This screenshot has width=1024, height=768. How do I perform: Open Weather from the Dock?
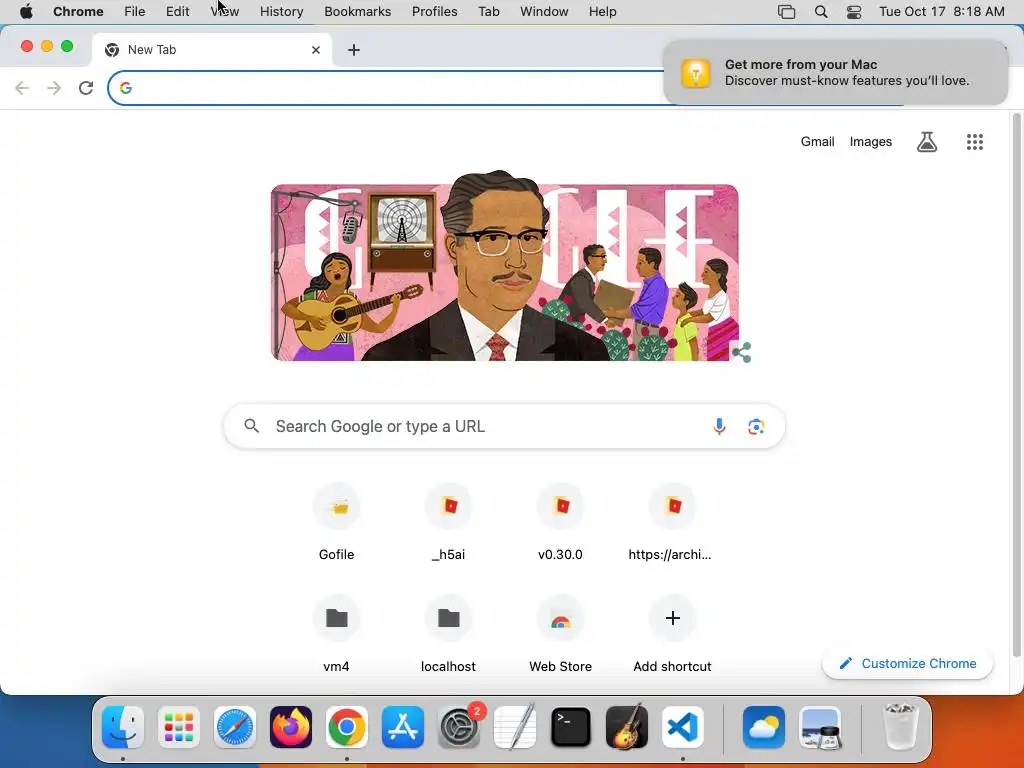763,727
